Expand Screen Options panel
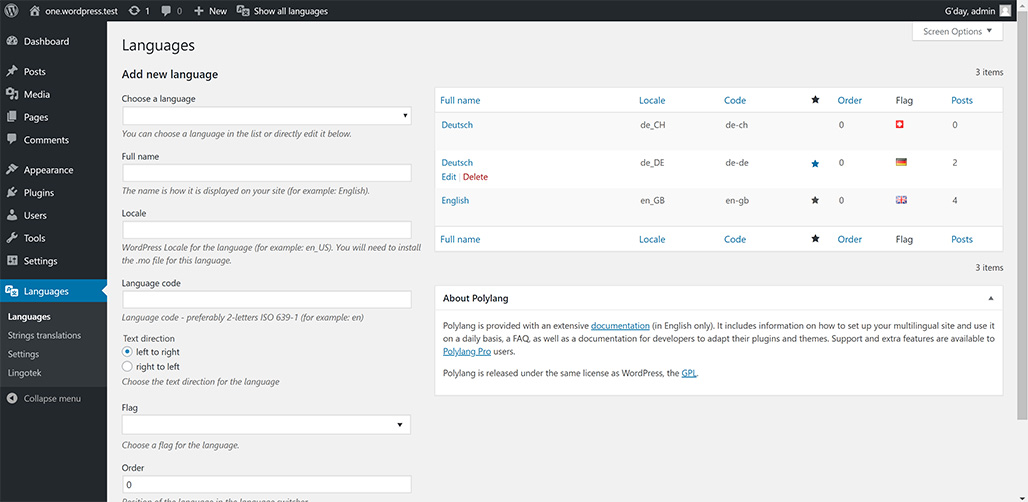Screen dimensions: 1028x502 coord(957,31)
